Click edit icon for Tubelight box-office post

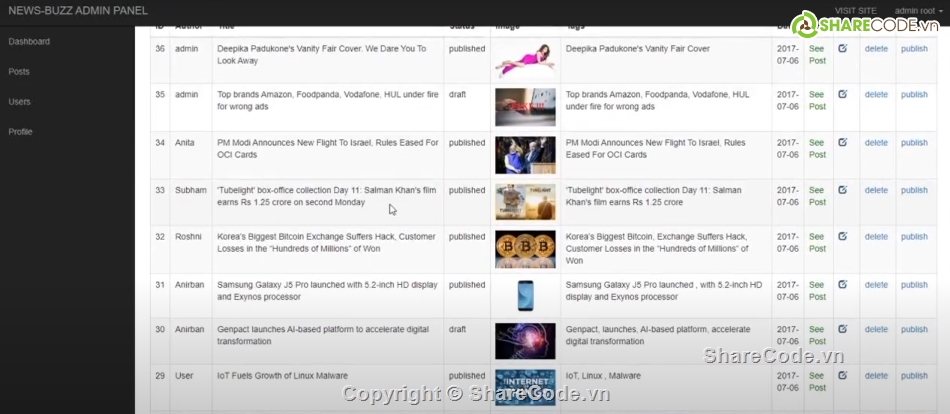point(842,190)
